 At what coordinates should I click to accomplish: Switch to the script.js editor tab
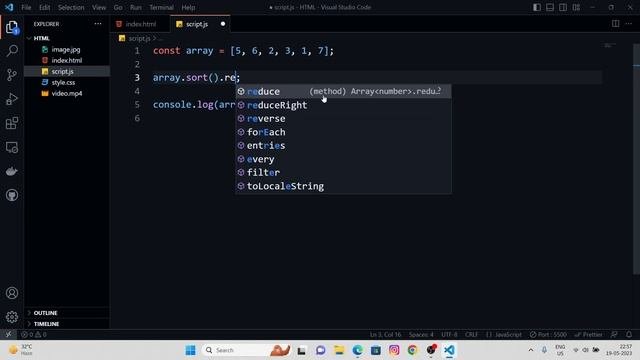pyautogui.click(x=200, y=24)
